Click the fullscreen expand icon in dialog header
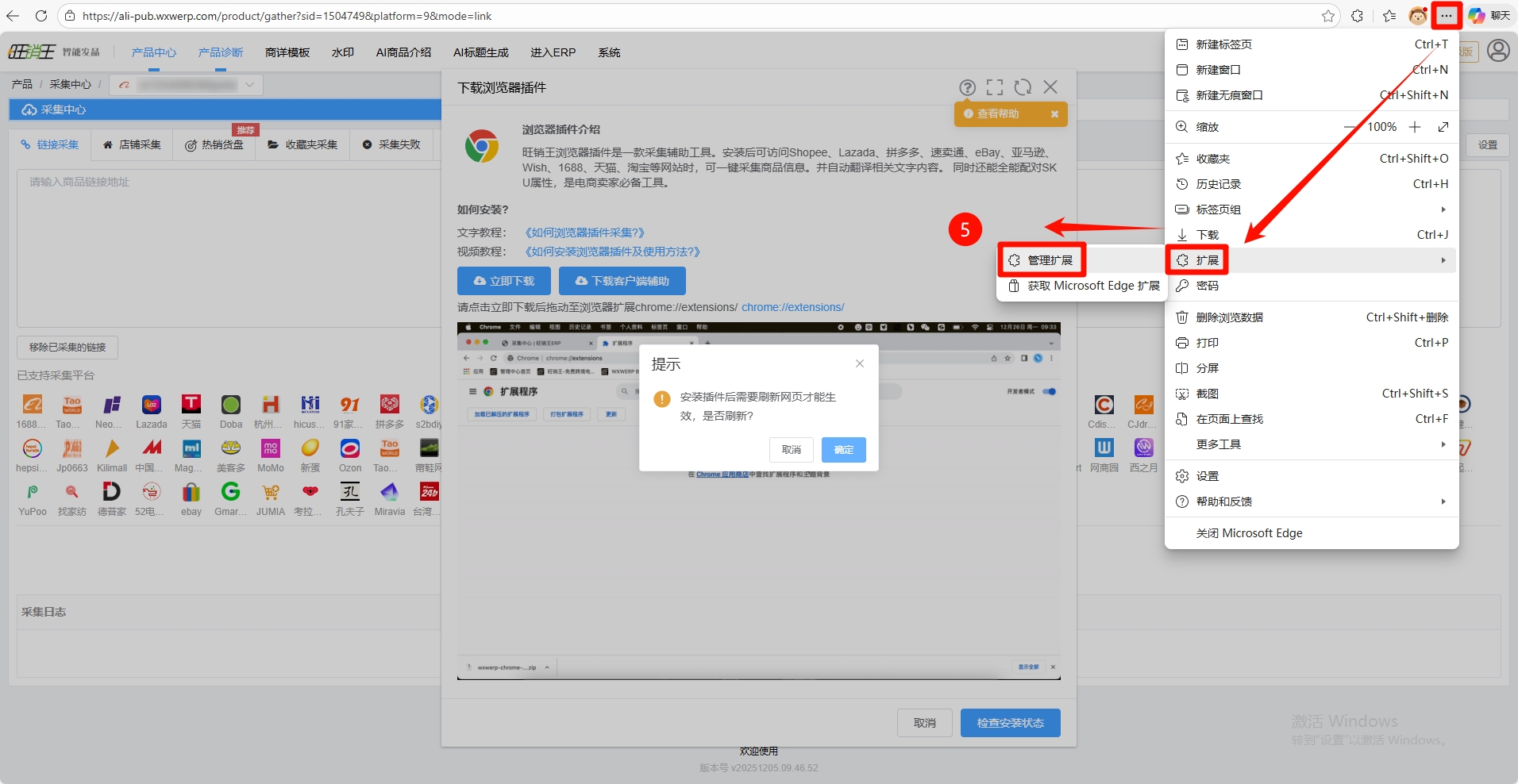This screenshot has height=784, width=1518. pyautogui.click(x=995, y=87)
